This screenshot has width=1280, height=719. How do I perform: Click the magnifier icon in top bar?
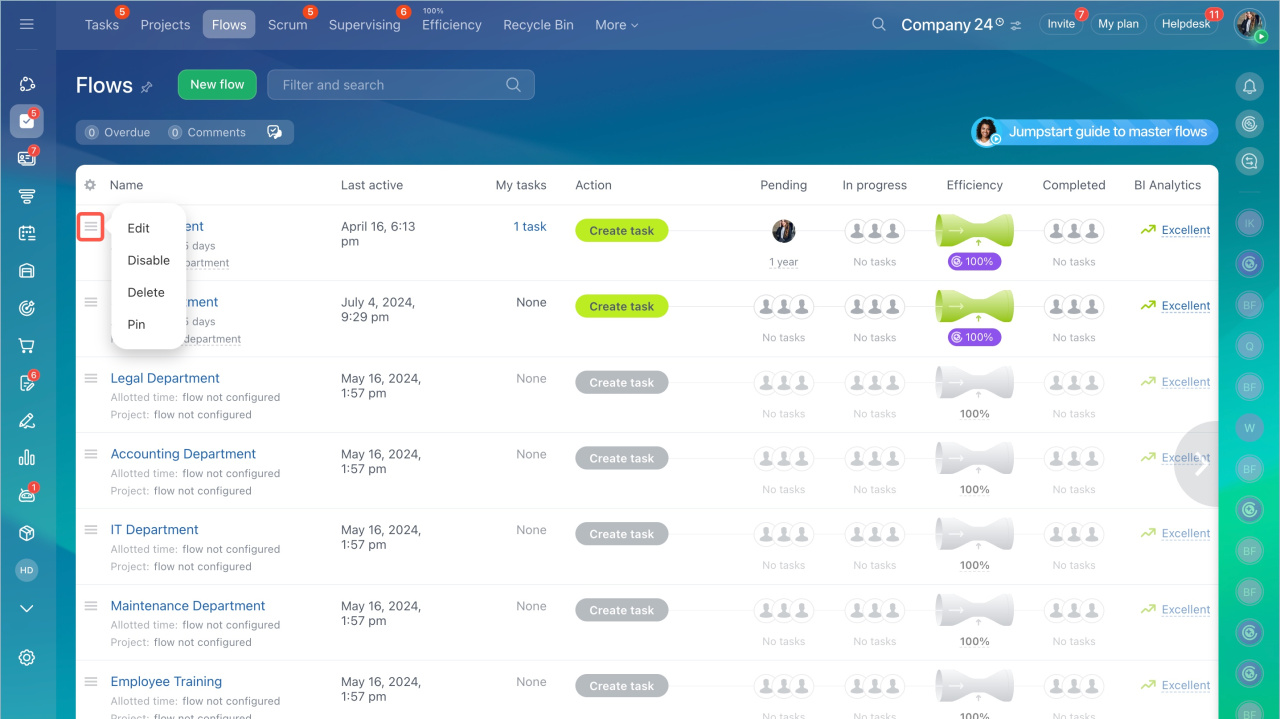click(x=879, y=24)
